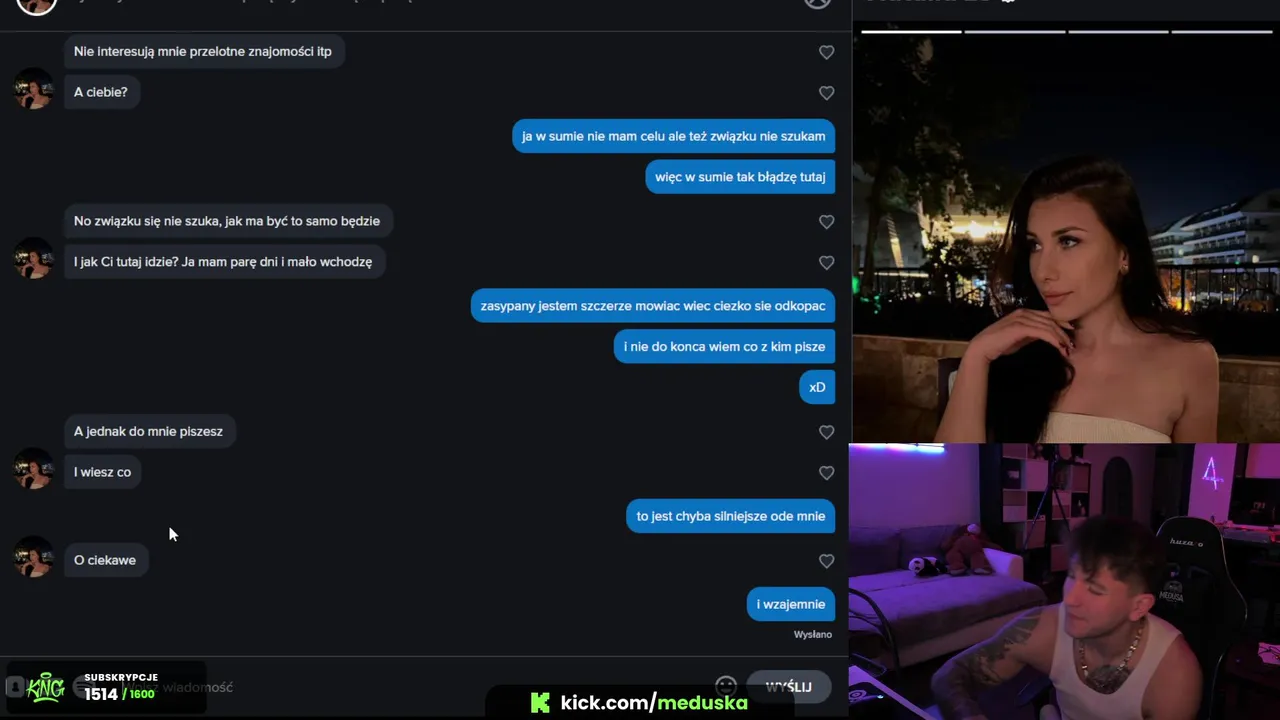
Task: Open sender avatar next to "A ciebie?"
Action: [x=34, y=89]
